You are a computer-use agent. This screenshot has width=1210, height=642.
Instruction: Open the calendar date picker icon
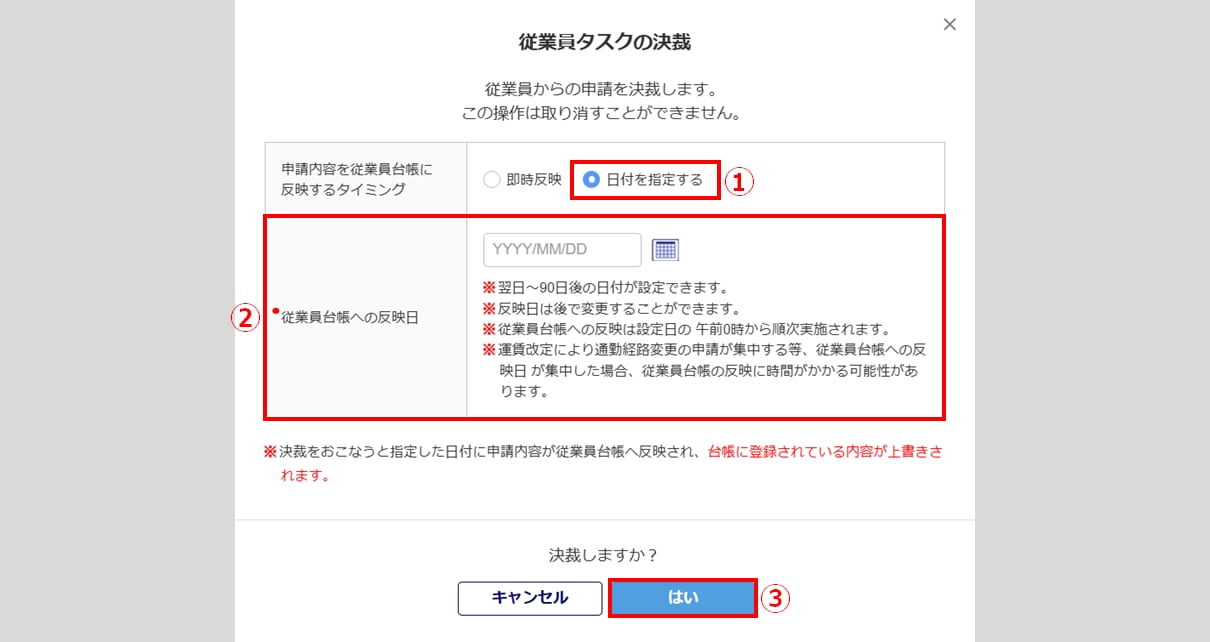(x=665, y=250)
